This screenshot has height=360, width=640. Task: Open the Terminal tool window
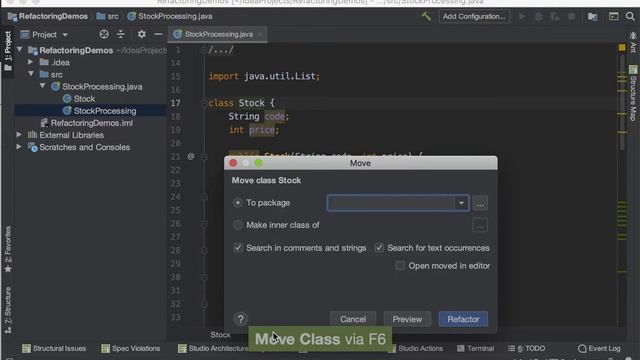[x=476, y=348]
